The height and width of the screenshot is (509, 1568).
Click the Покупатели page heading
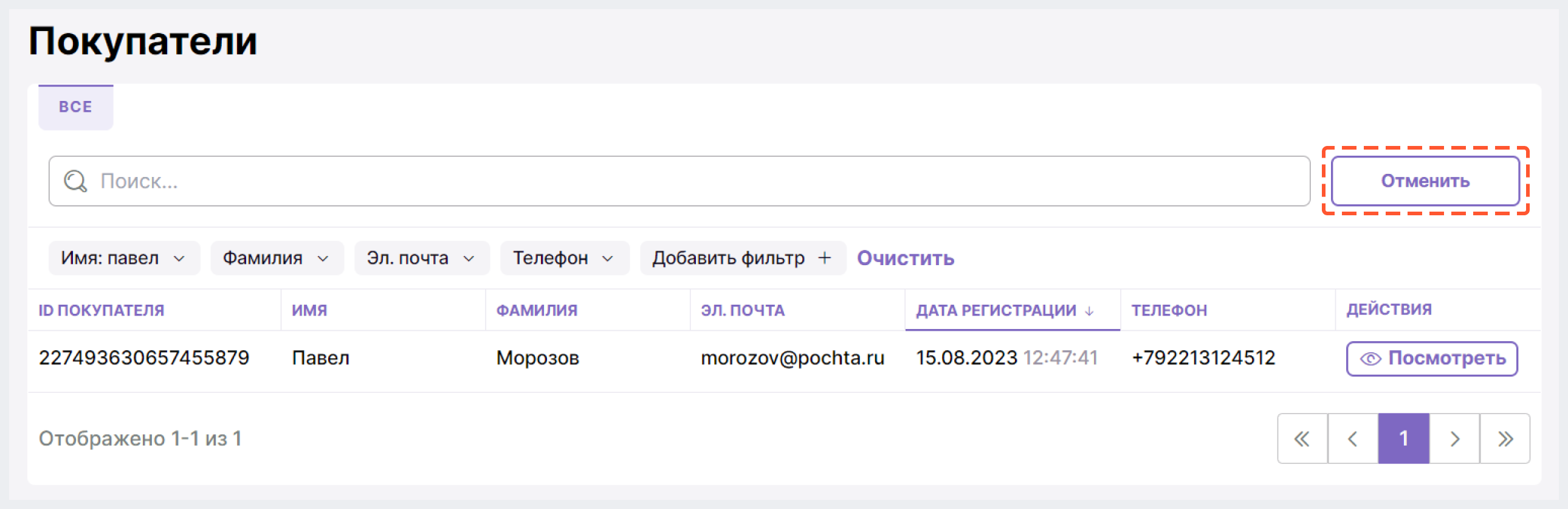(143, 41)
